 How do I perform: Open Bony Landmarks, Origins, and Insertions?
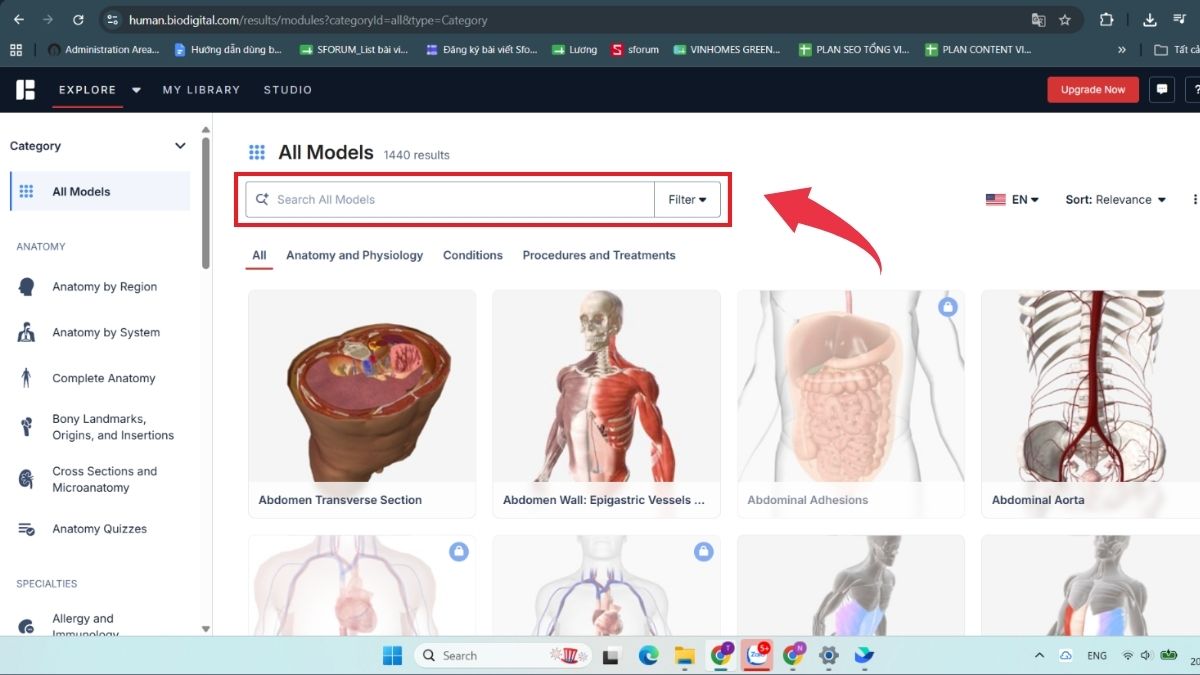click(113, 427)
